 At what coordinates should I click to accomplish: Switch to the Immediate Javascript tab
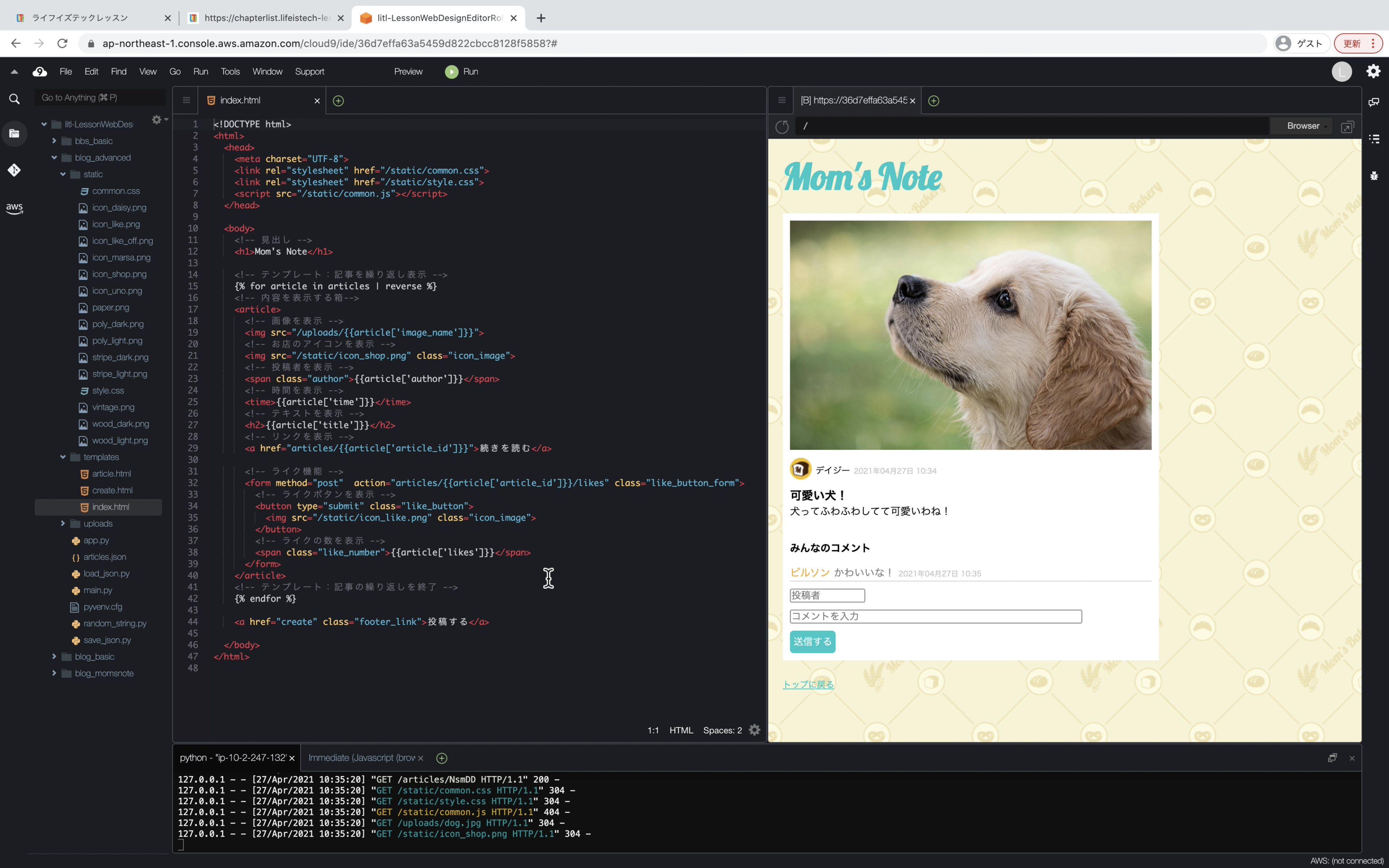362,758
